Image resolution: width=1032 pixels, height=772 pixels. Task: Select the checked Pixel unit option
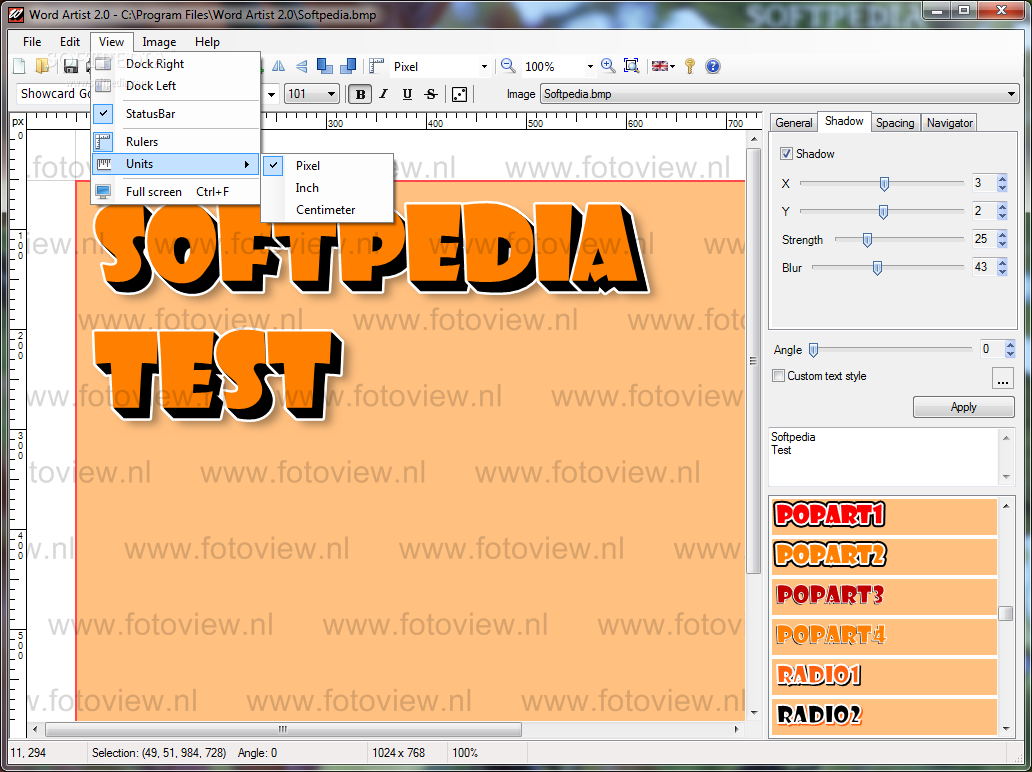pos(327,166)
